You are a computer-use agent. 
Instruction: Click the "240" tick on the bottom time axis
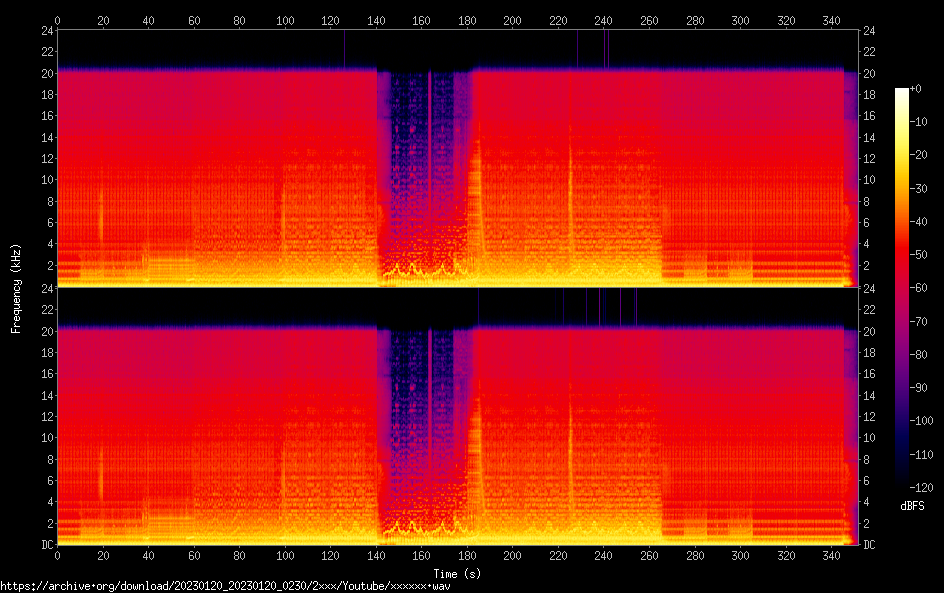pos(603,555)
